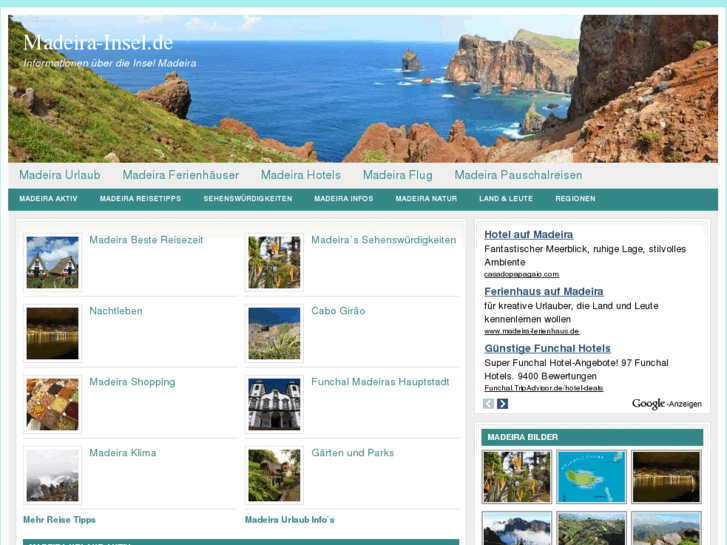
Task: Open Hotel auf Madeira ad
Action: (529, 235)
